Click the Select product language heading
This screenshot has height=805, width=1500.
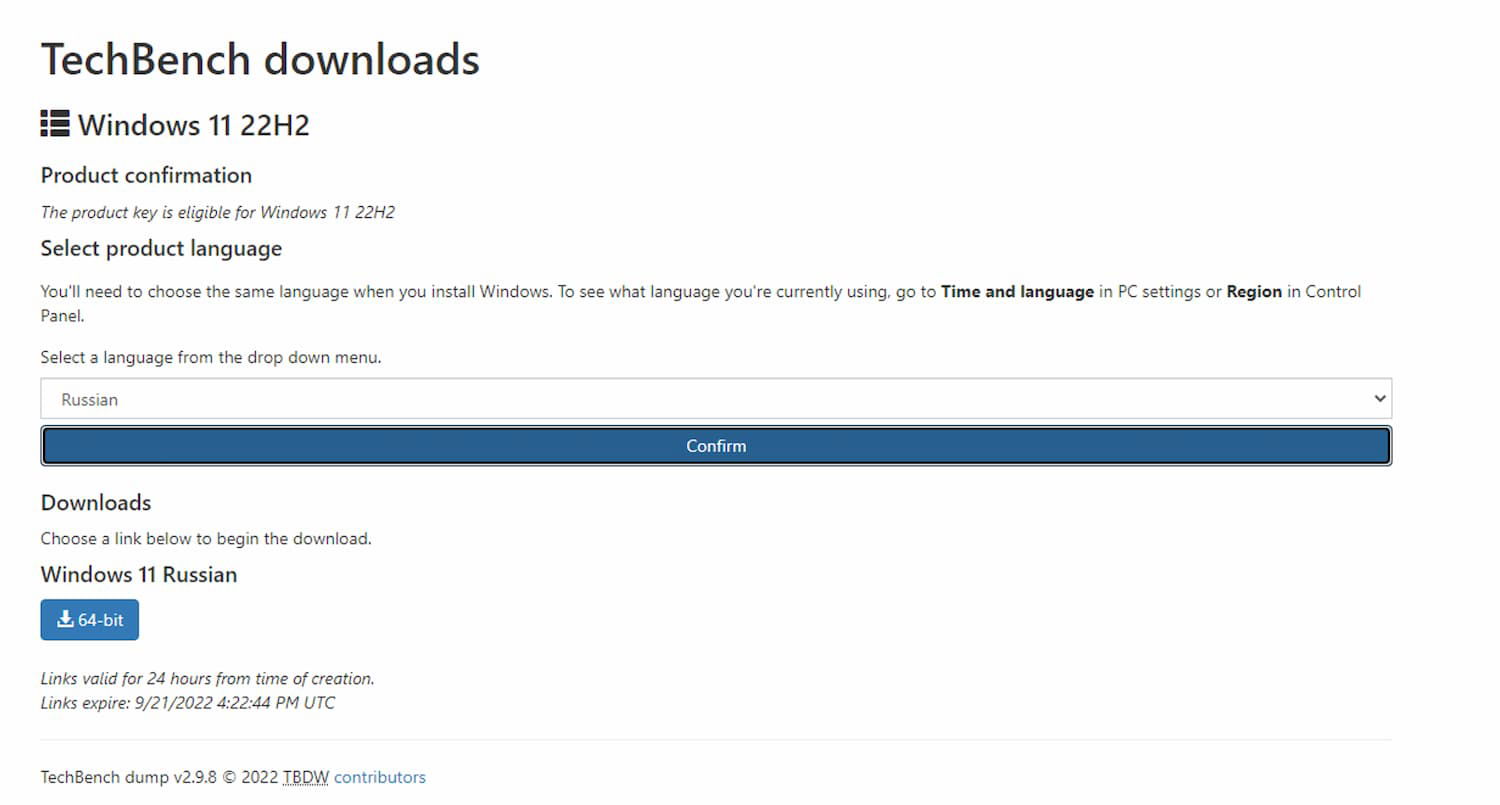[x=161, y=248]
